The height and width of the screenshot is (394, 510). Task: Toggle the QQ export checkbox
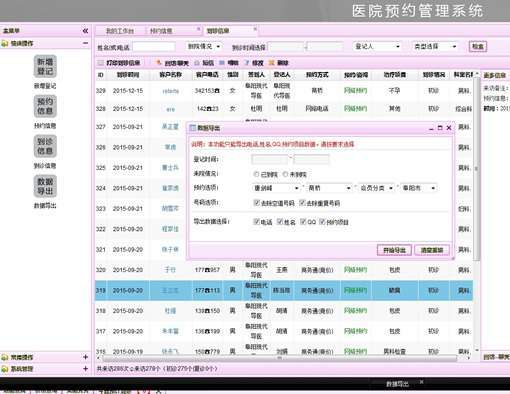click(303, 222)
